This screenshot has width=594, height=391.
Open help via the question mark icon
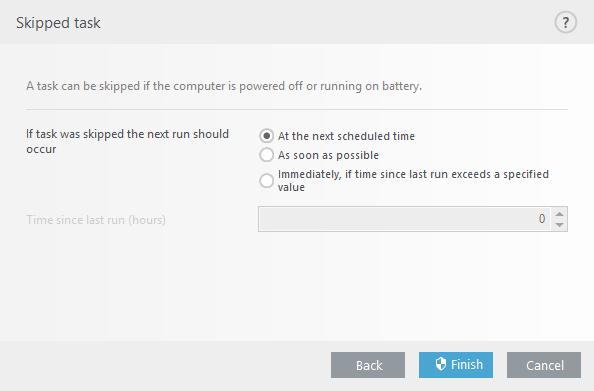[565, 23]
